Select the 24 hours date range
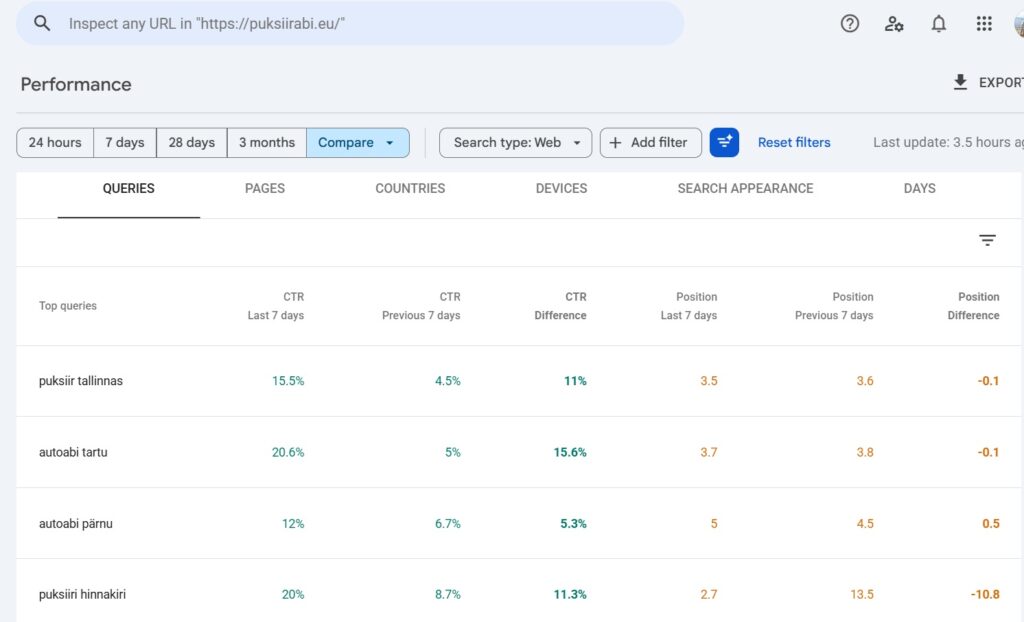 (x=55, y=142)
